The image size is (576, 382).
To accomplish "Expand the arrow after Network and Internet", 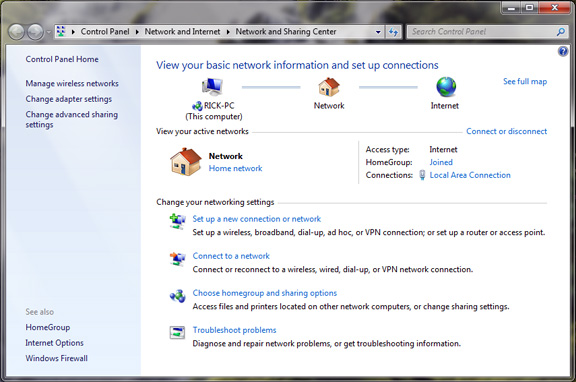I will point(228,32).
